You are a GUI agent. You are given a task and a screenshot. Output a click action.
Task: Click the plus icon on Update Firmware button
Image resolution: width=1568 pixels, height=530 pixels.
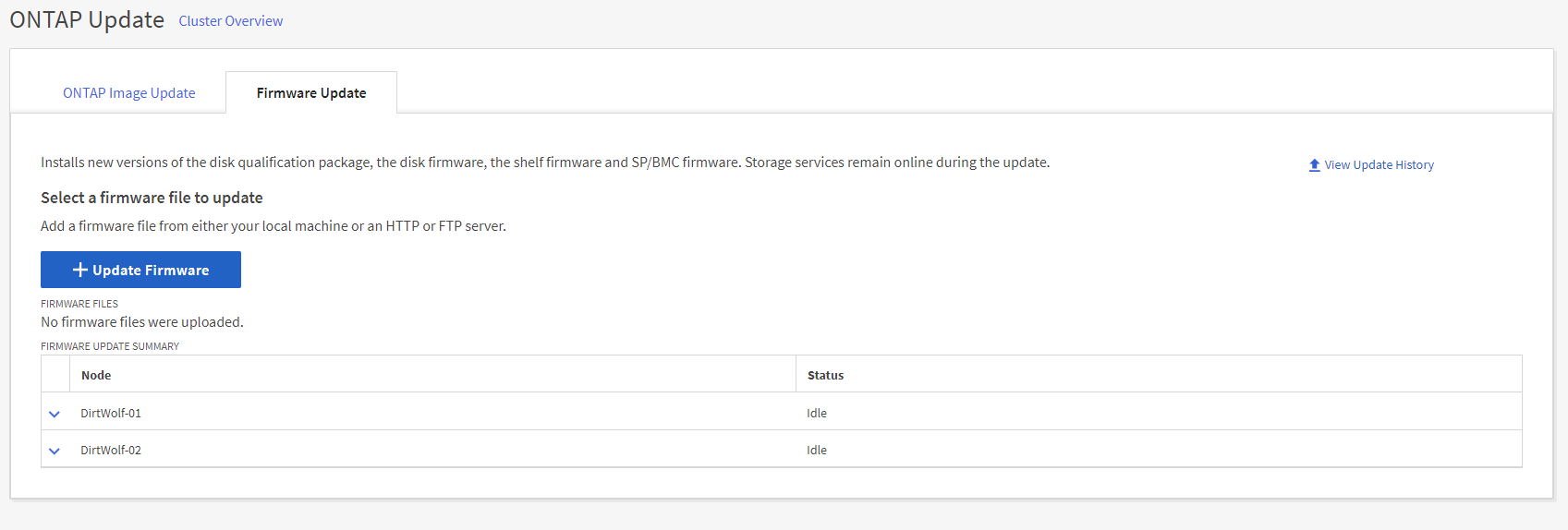click(x=80, y=270)
